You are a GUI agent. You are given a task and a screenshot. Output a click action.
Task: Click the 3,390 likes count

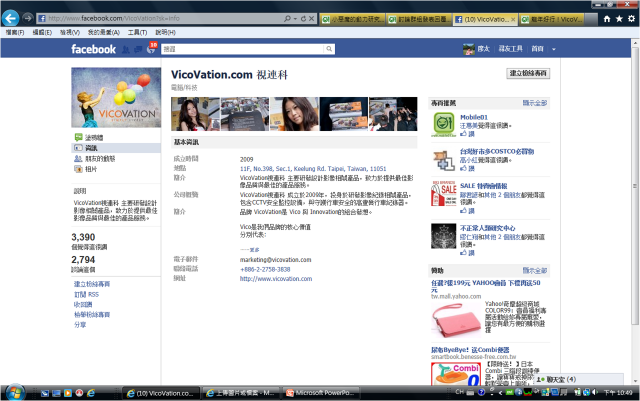pyautogui.click(x=83, y=237)
